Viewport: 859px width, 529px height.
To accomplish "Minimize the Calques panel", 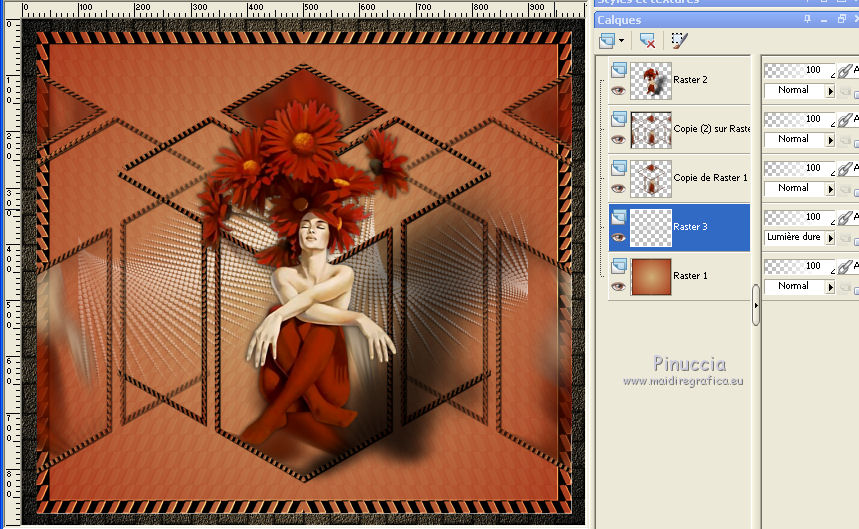I will [x=824, y=20].
